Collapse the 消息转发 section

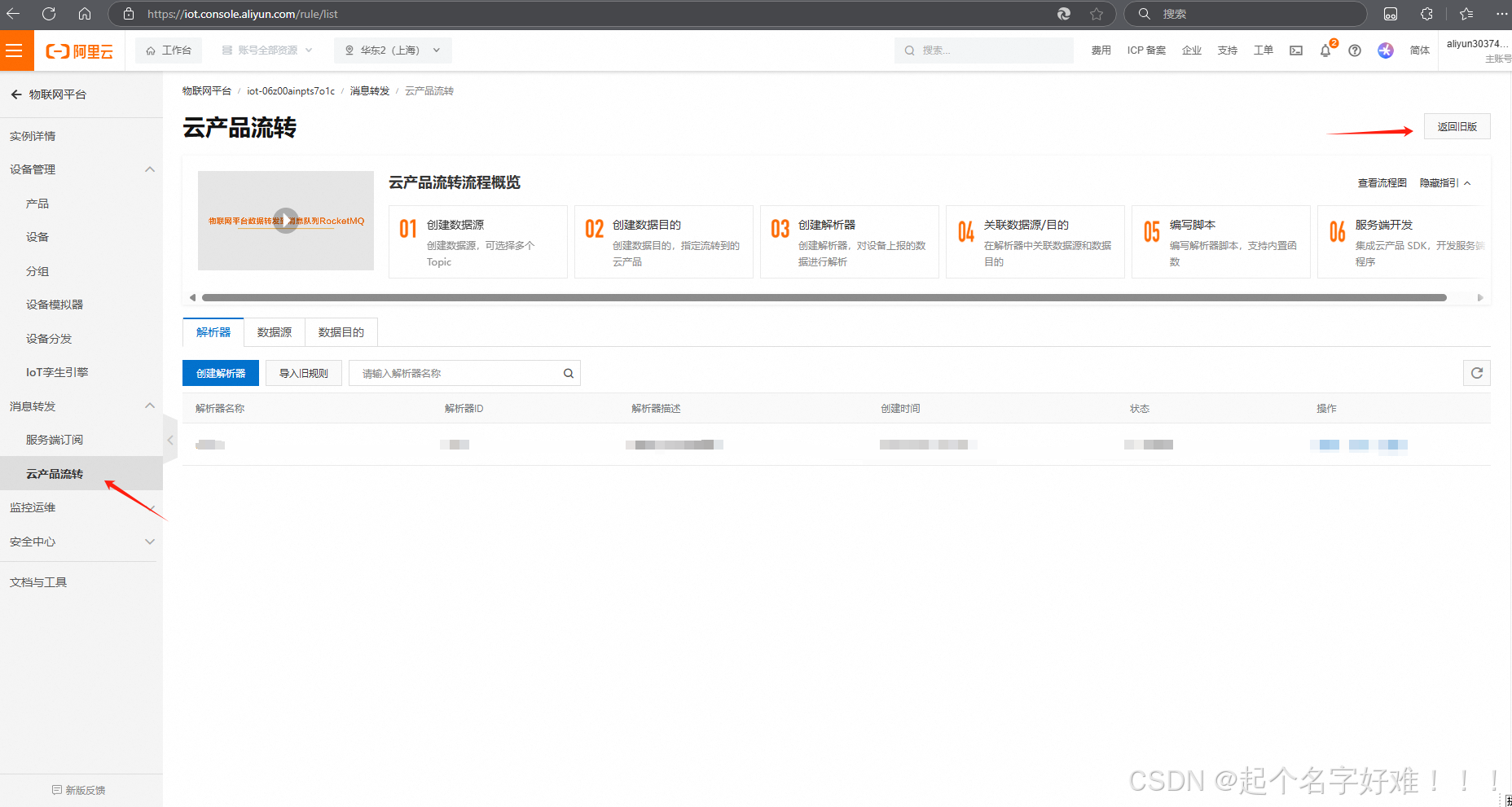150,406
